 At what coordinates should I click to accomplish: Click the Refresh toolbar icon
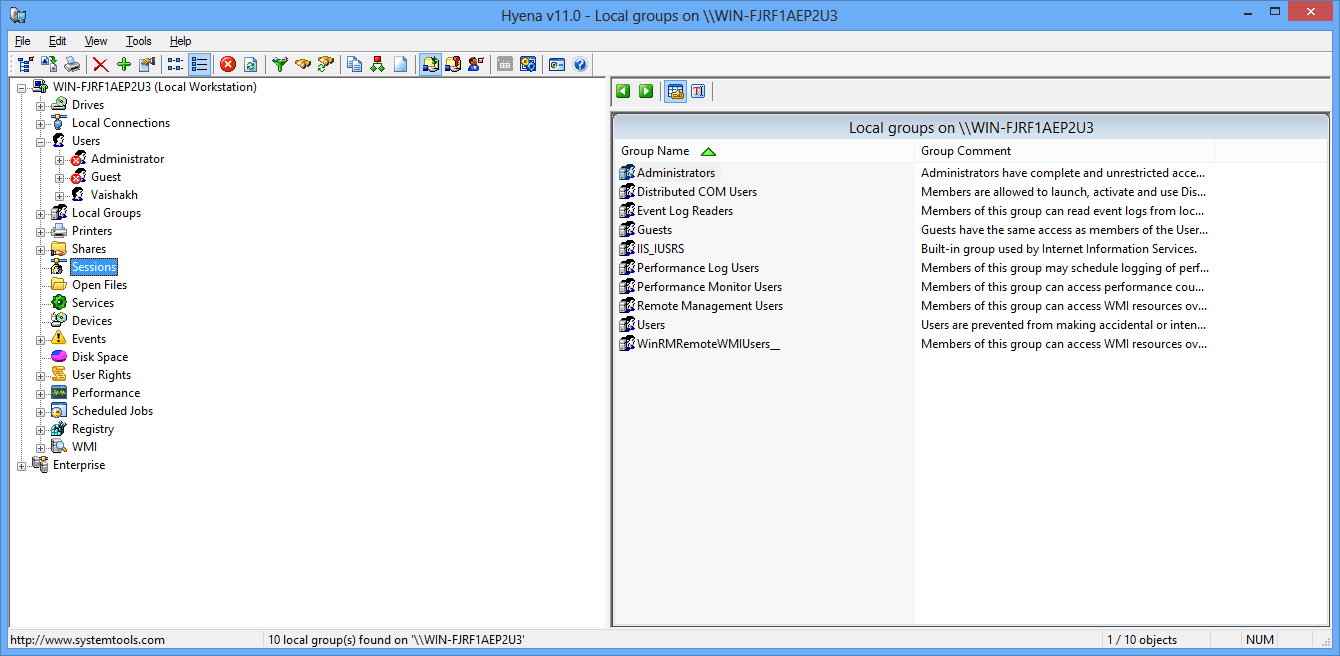point(250,64)
